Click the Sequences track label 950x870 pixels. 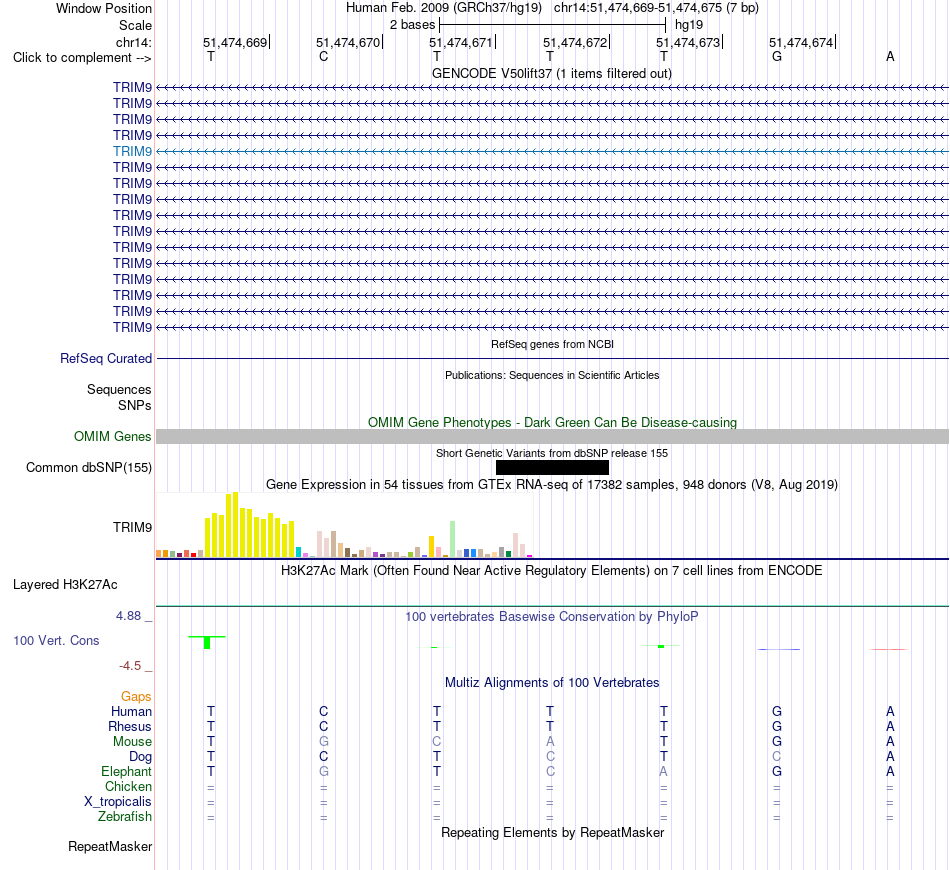coord(119,390)
